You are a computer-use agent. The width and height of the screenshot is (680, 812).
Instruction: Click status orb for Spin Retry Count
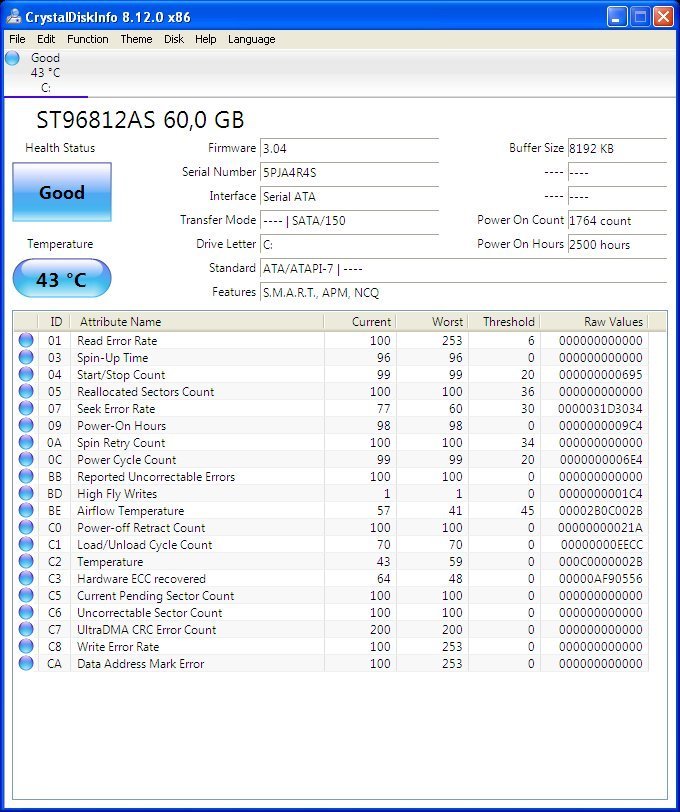point(26,442)
